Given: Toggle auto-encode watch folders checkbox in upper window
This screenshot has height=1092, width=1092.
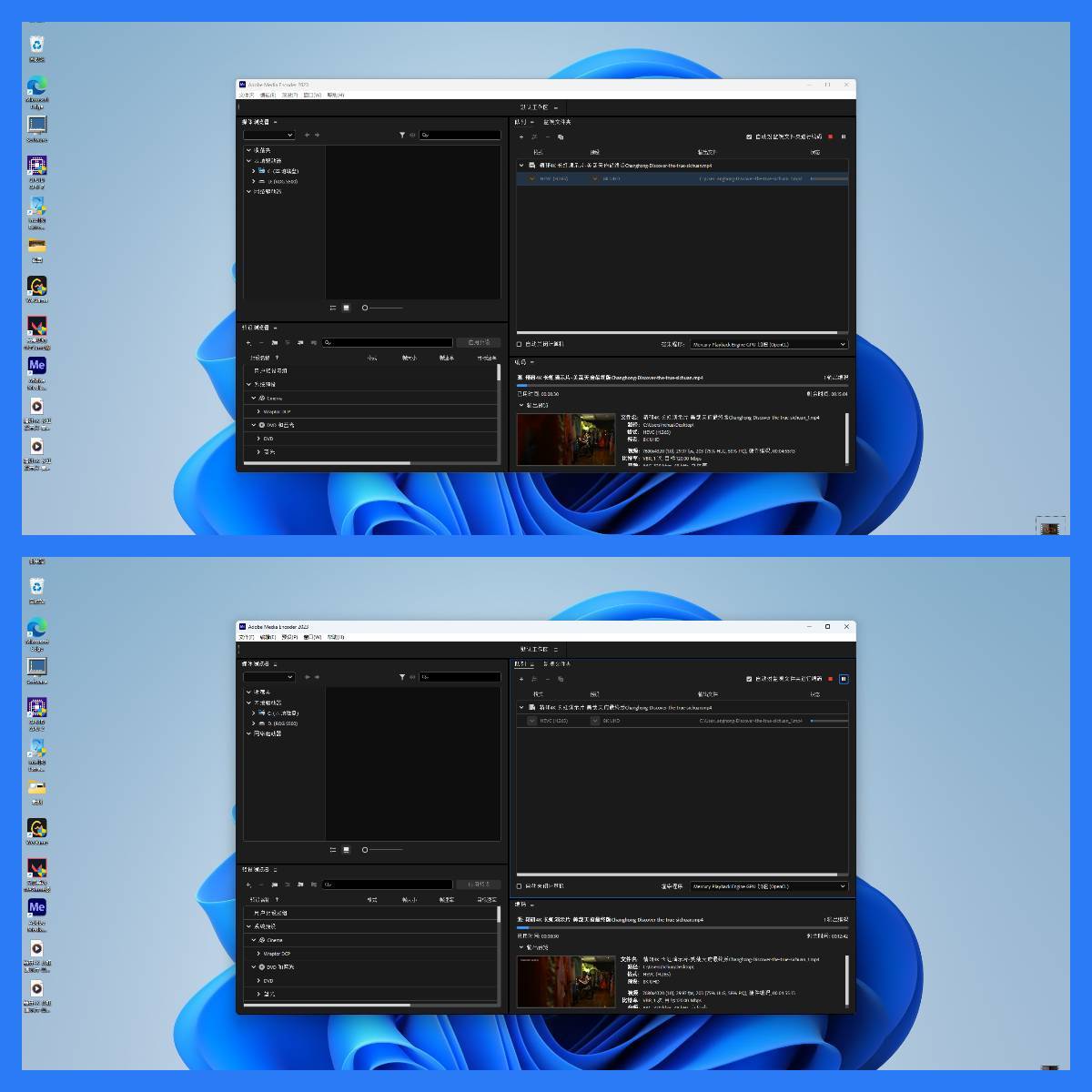Looking at the screenshot, I should point(749,136).
